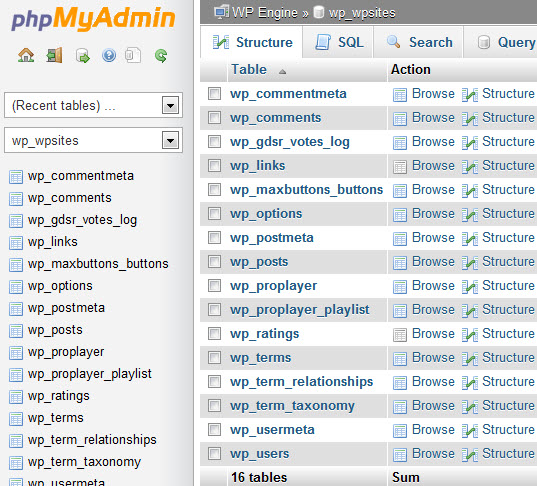Check the wp_term_taxonomy table checkbox

(x=214, y=406)
